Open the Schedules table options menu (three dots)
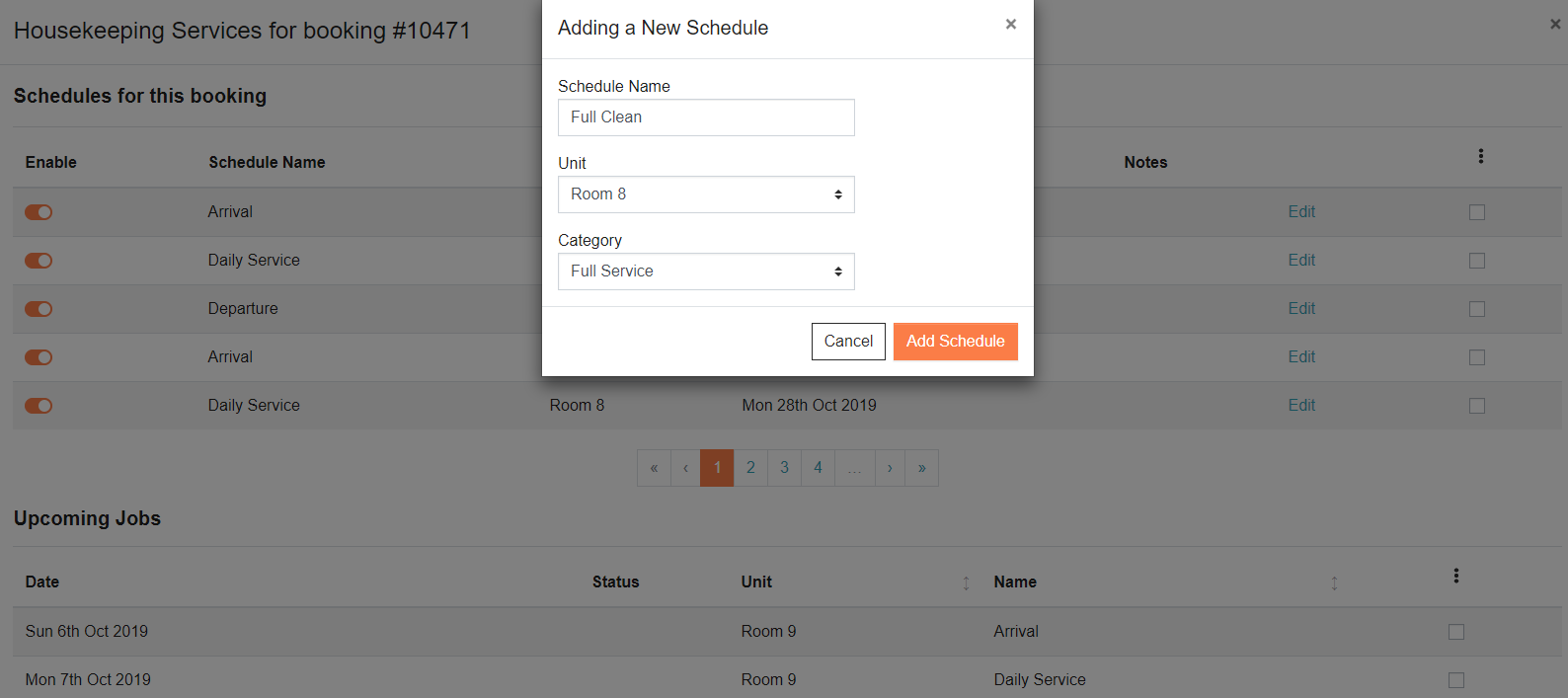This screenshot has height=698, width=1568. tap(1480, 156)
